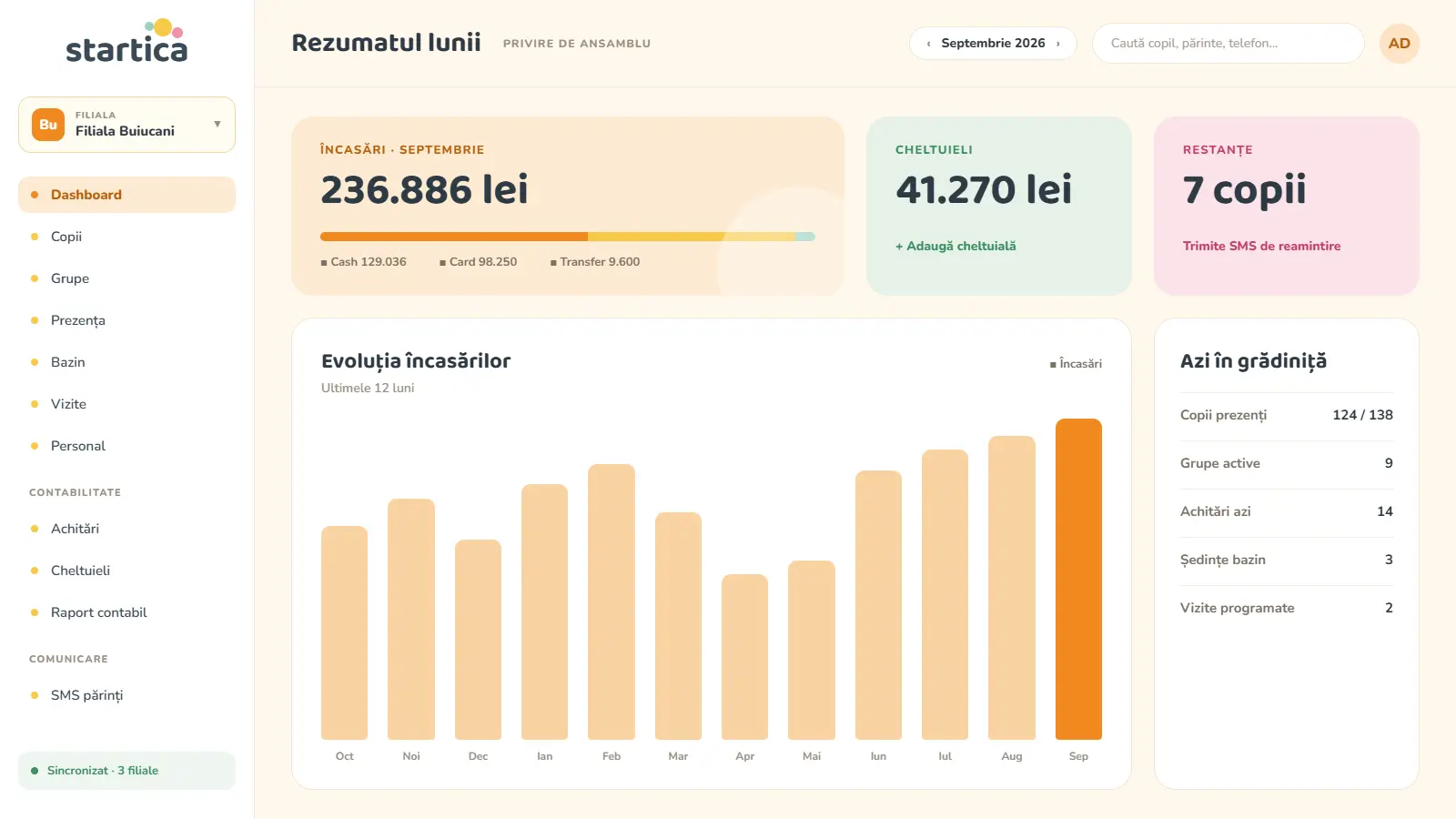Image resolution: width=1456 pixels, height=819 pixels.
Task: Go to next month arrow
Action: click(1058, 44)
